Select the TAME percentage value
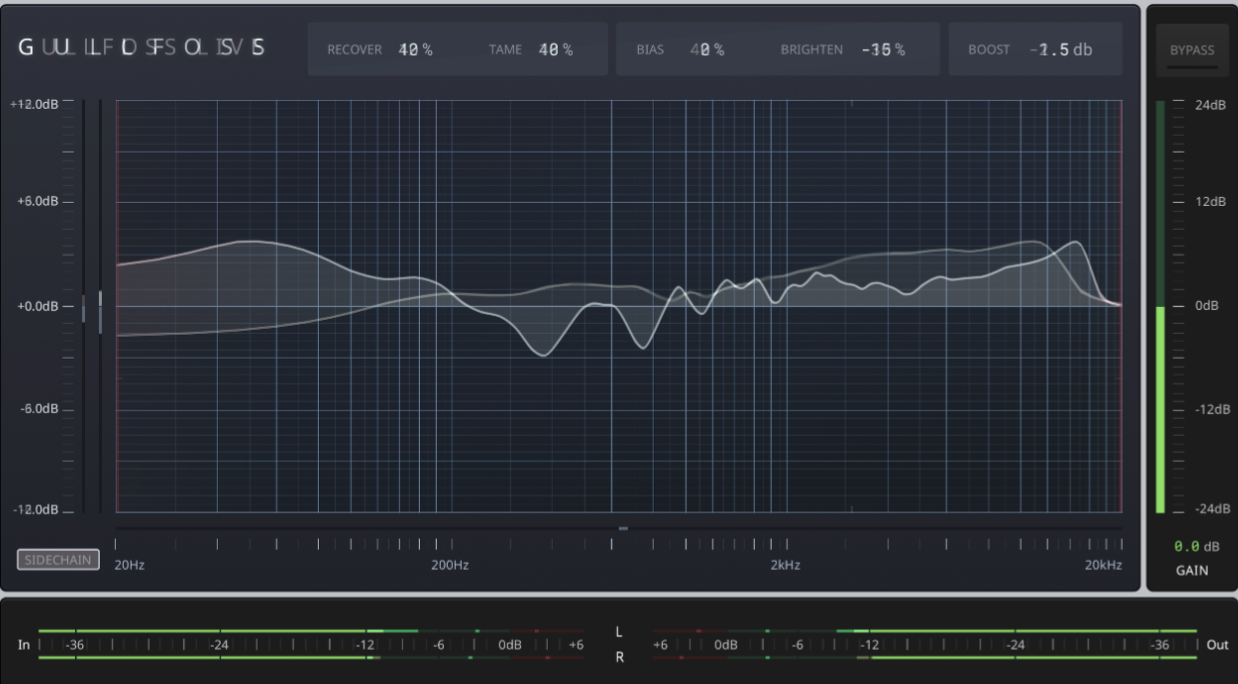Viewport: 1238px width, 684px height. tap(555, 49)
